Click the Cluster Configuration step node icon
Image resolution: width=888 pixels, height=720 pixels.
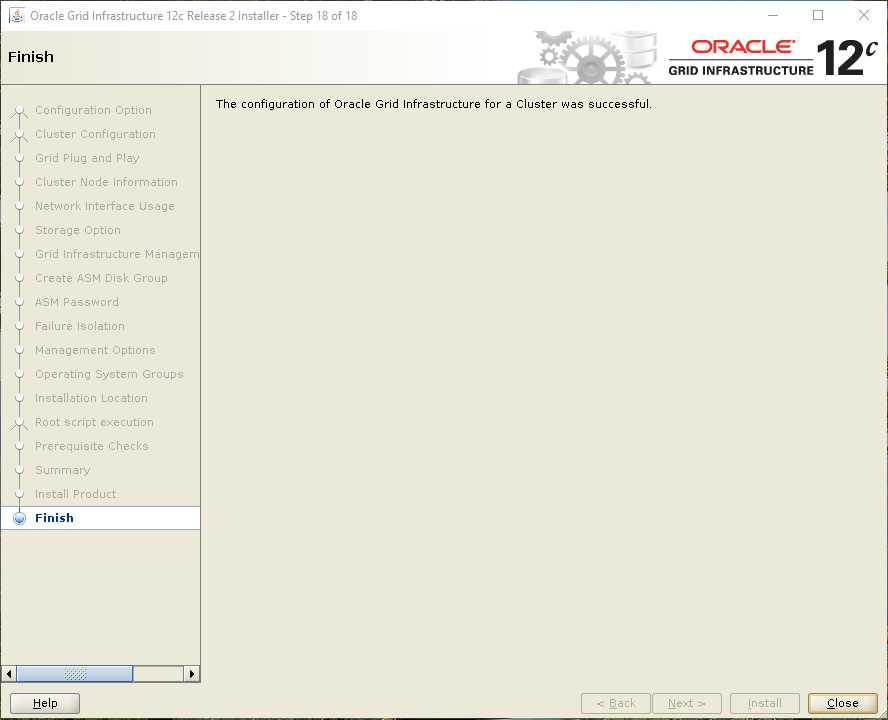coord(19,135)
